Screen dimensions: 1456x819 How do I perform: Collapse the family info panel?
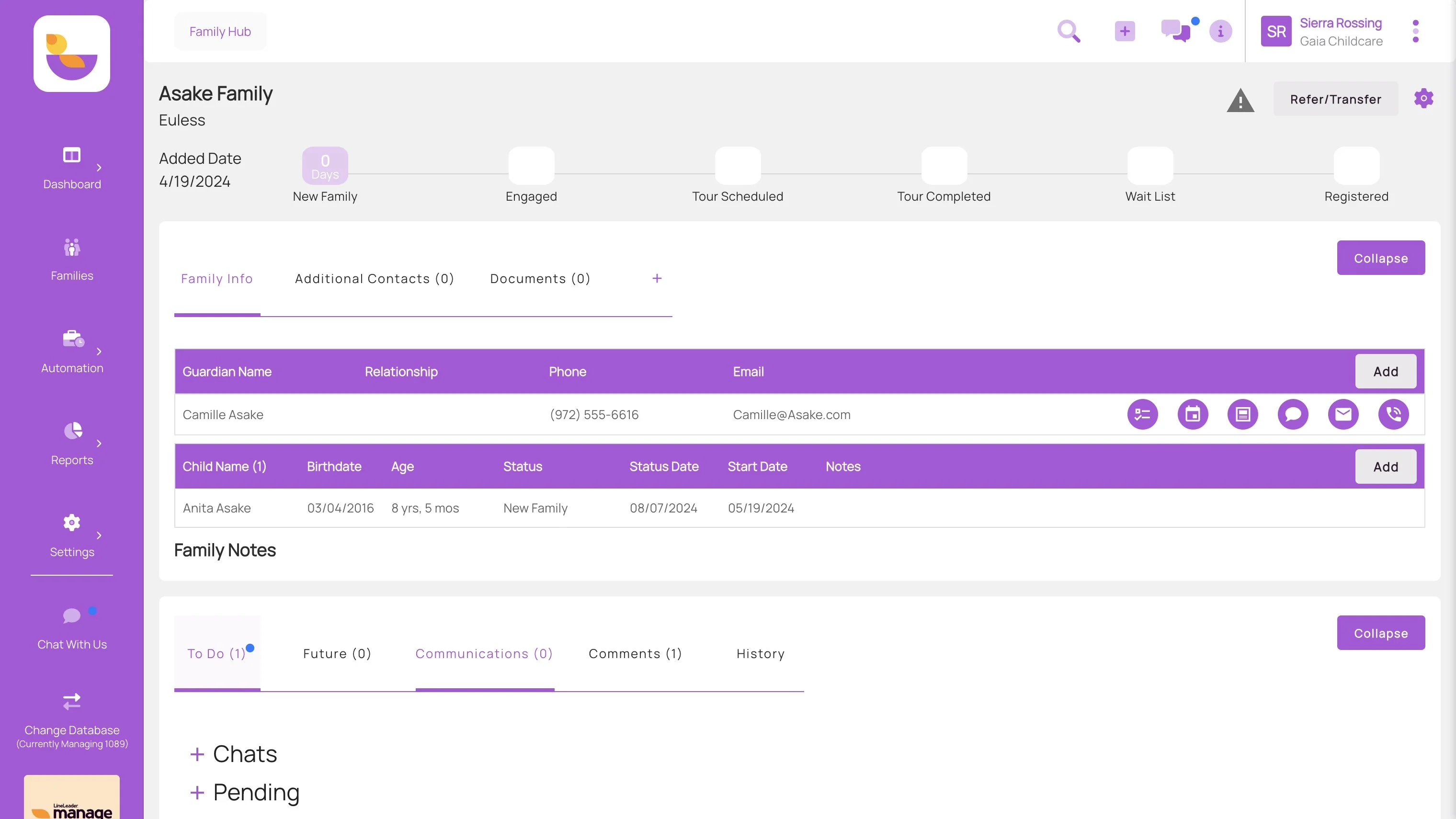pos(1381,258)
